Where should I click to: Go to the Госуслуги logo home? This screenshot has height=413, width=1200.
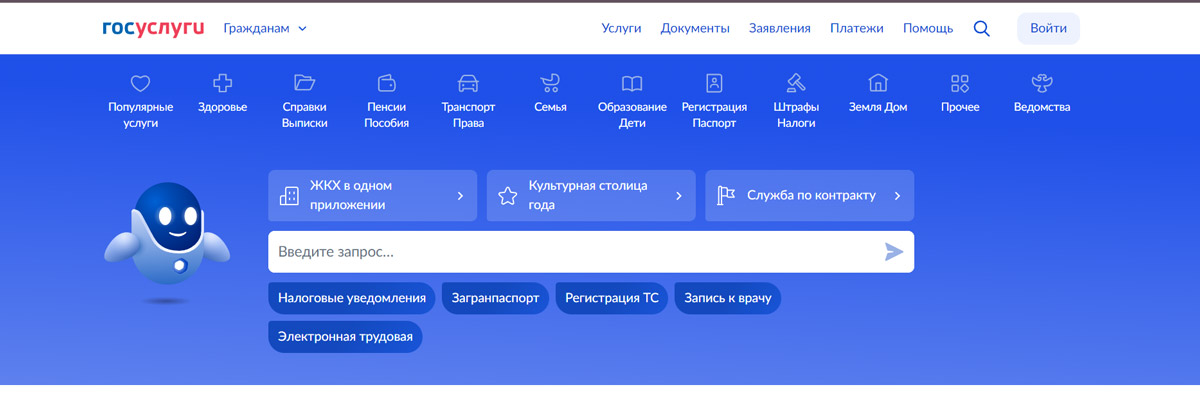coord(153,28)
